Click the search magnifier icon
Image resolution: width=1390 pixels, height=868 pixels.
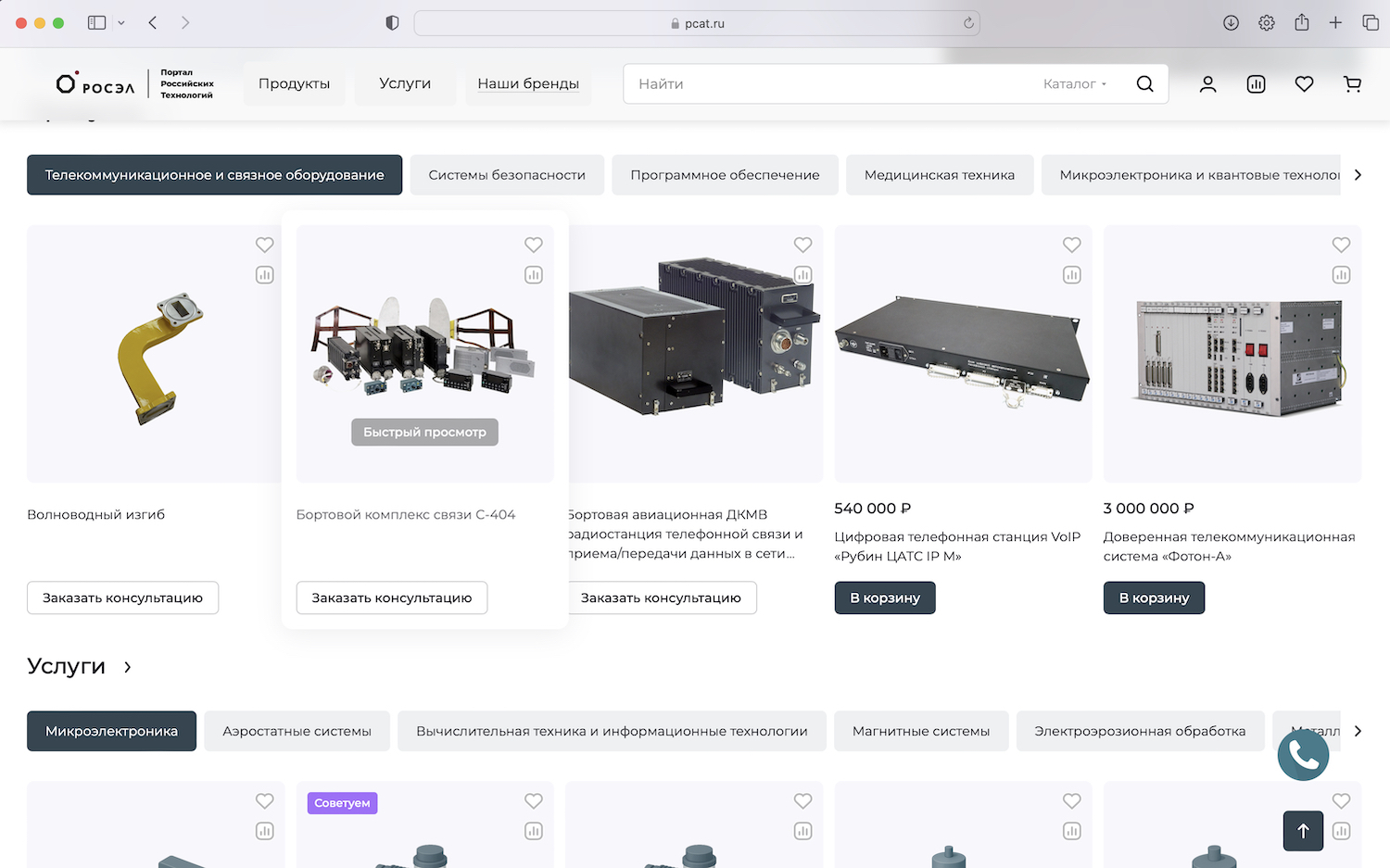point(1144,84)
